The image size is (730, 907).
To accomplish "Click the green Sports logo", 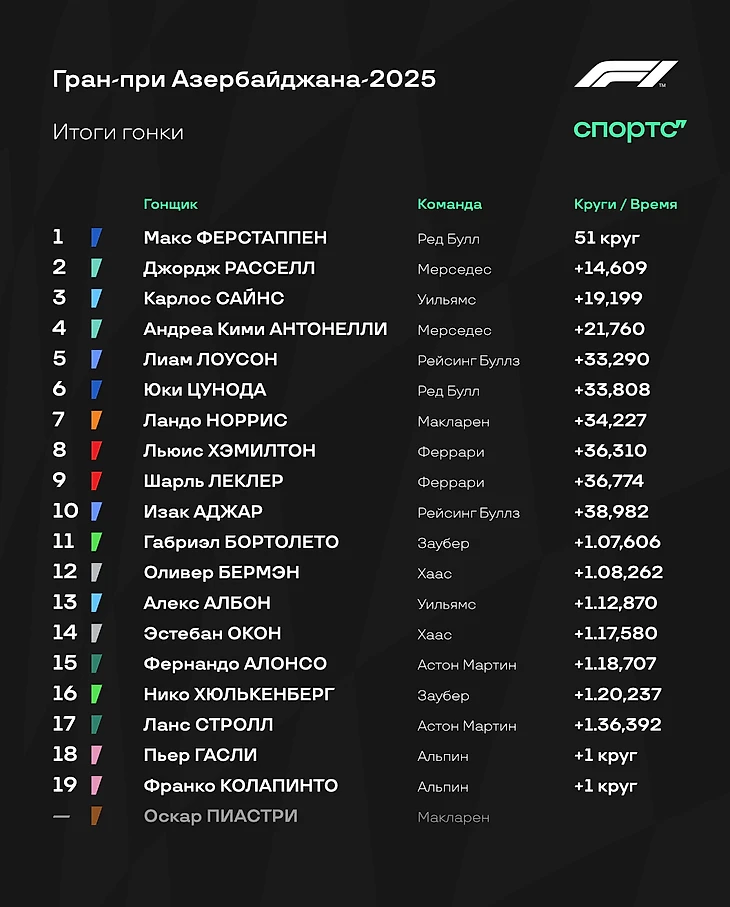I will coord(630,129).
